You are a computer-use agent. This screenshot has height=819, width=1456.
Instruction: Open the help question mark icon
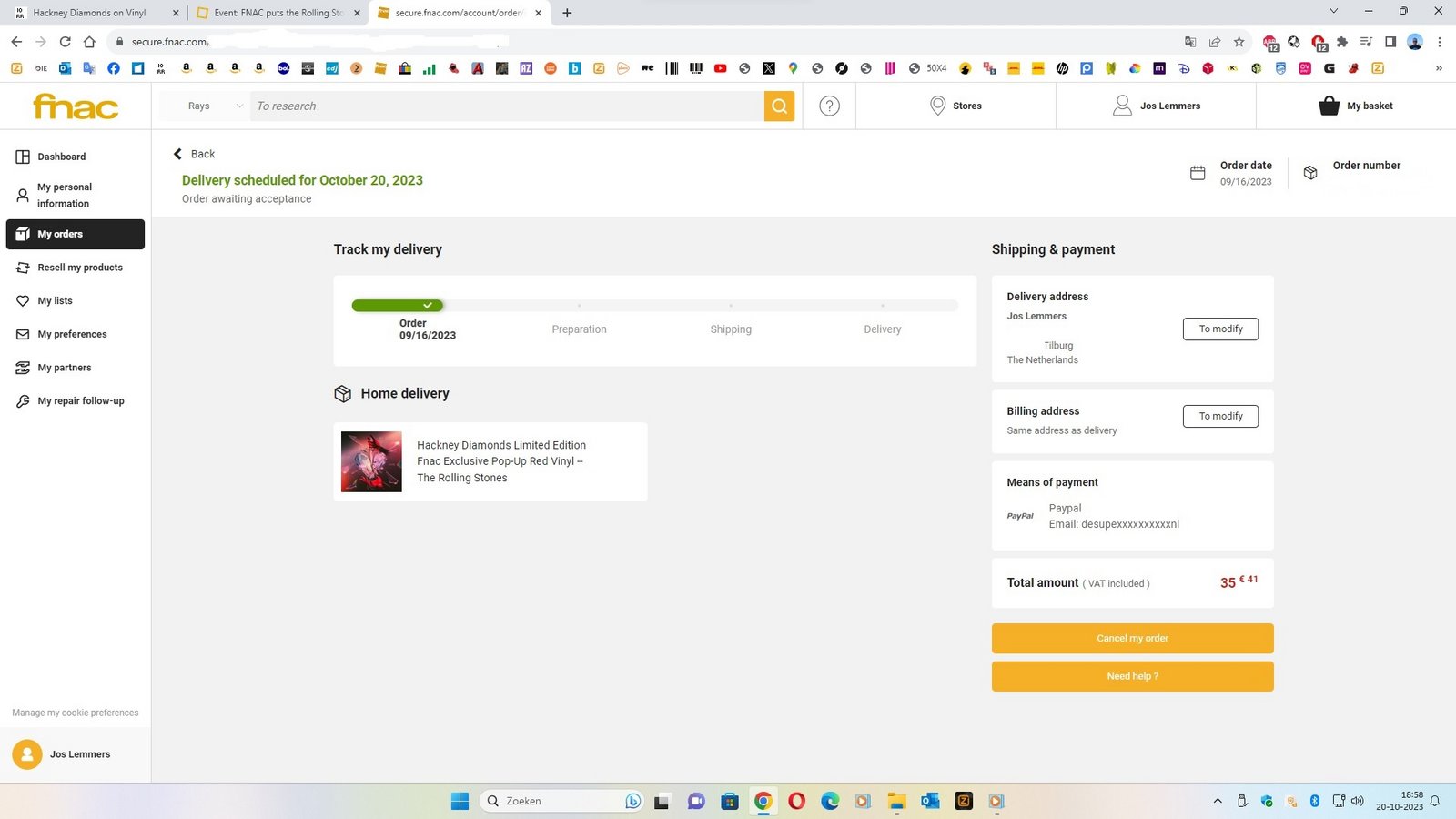(829, 106)
